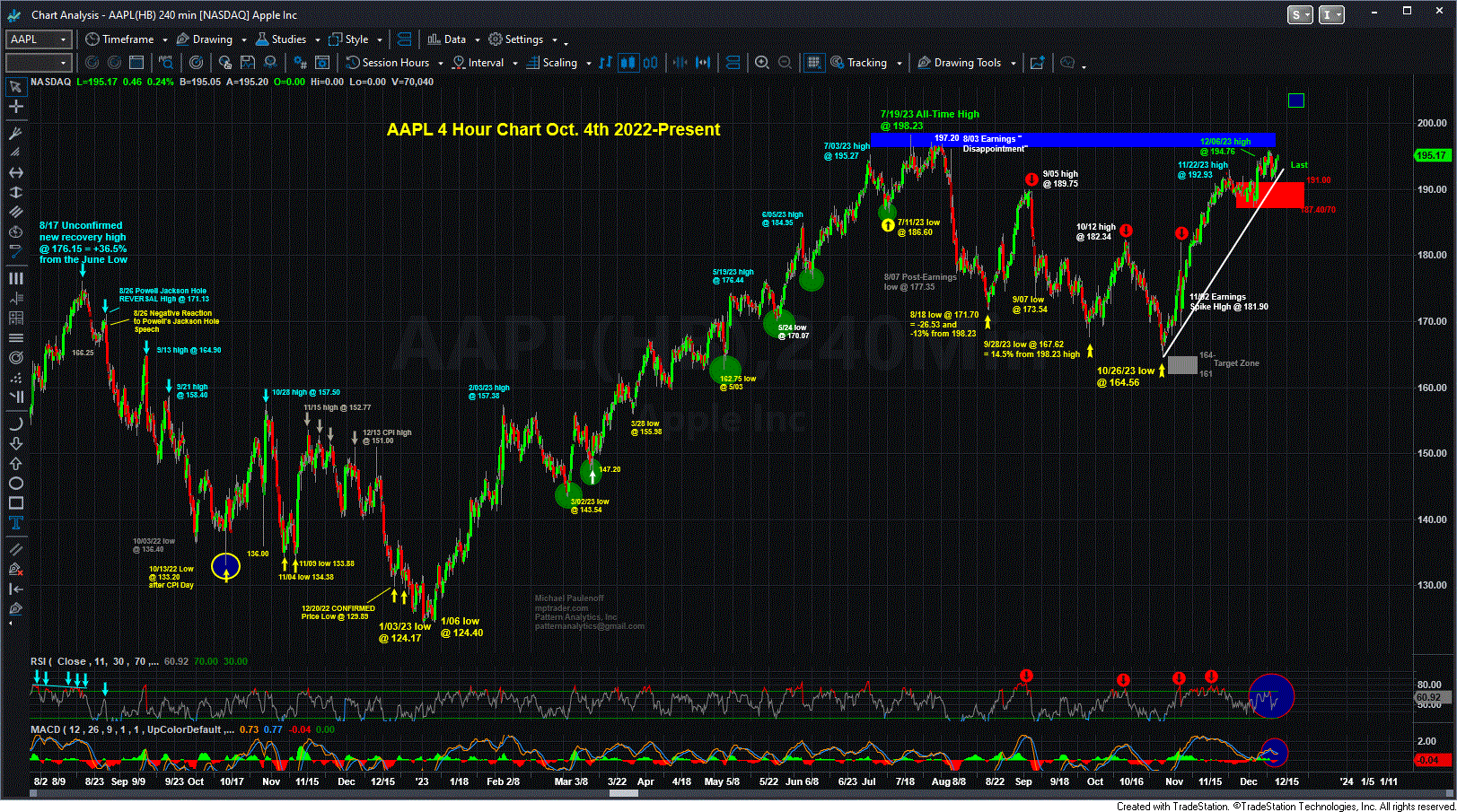This screenshot has height=812, width=1457.
Task: Expand the Scaling dropdown arrow
Action: 588,64
